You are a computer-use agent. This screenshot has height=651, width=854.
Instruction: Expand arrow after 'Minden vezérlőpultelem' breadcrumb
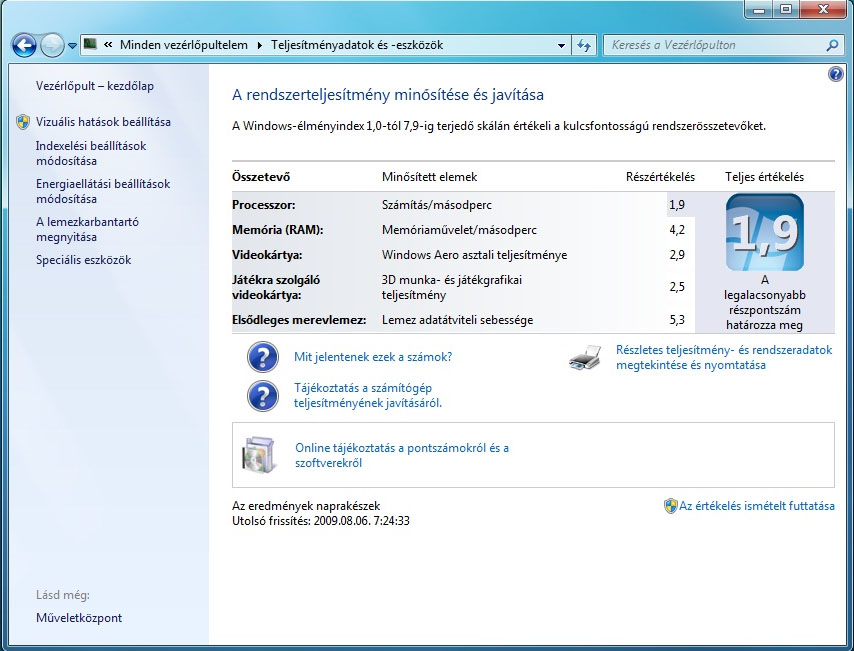tap(259, 45)
